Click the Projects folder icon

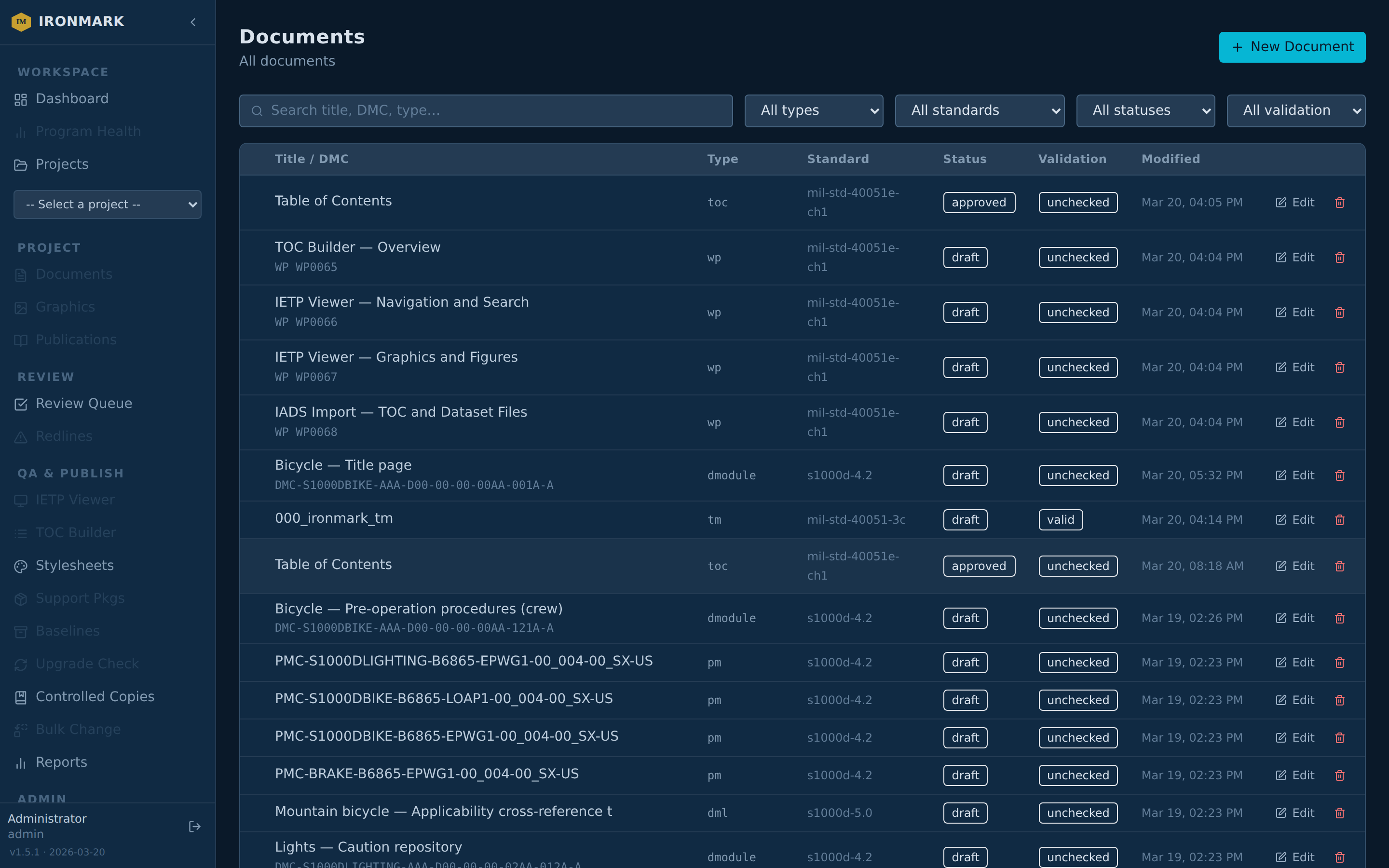(x=21, y=165)
